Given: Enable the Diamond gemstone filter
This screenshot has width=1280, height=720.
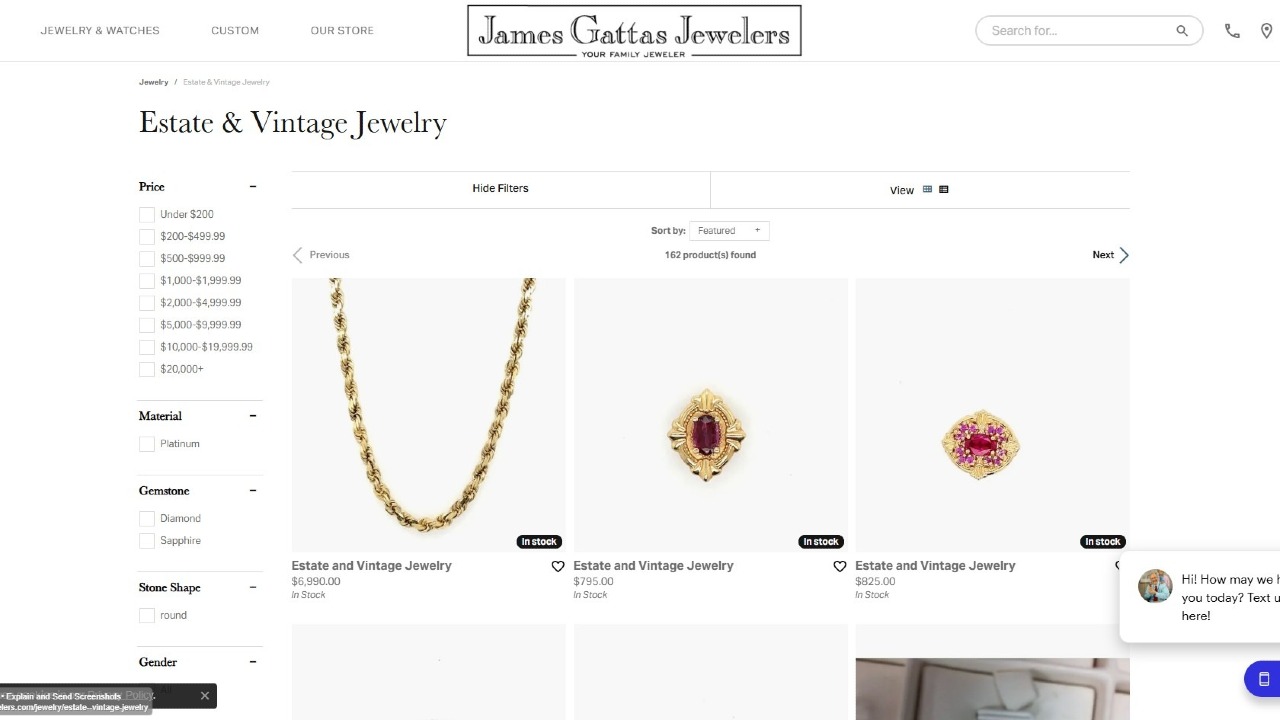Looking at the screenshot, I should [147, 518].
